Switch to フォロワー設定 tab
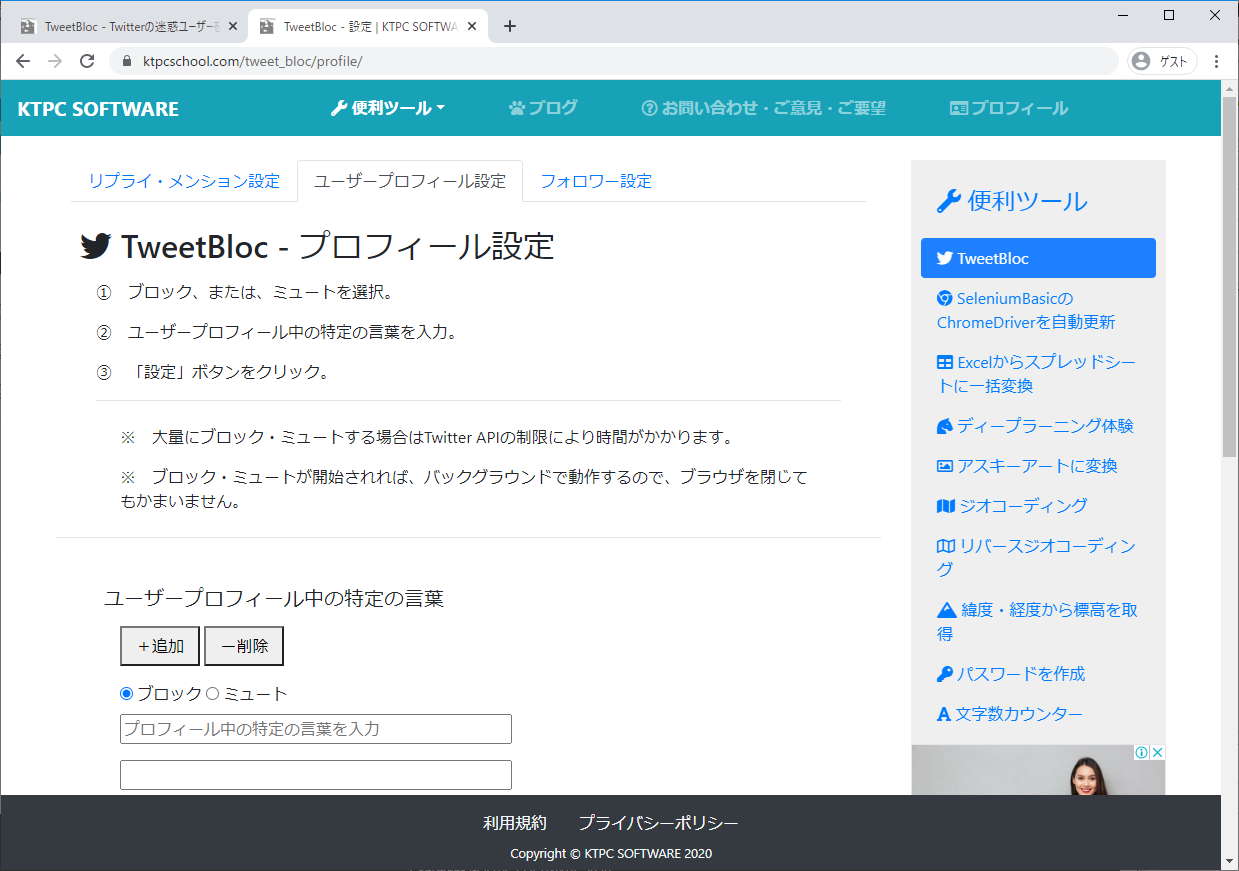 (x=595, y=181)
